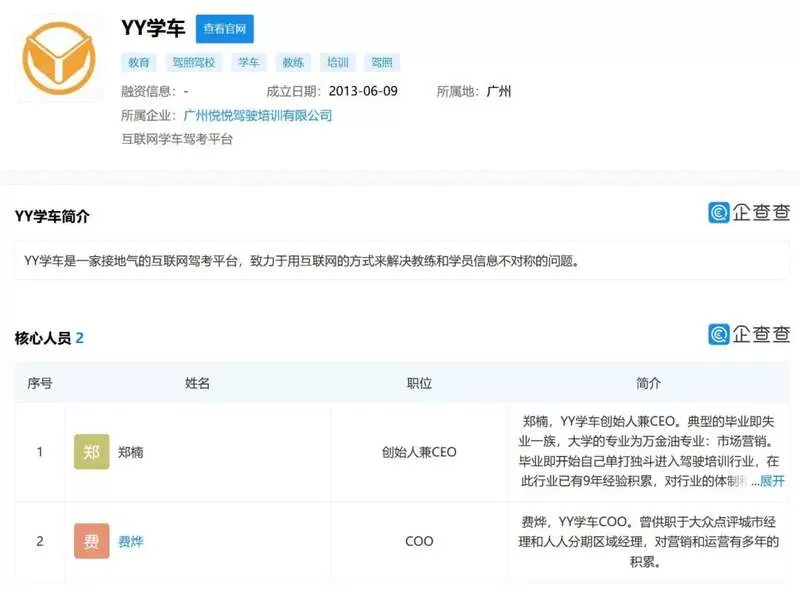Click the 郑 avatar icon
This screenshot has height=589, width=800.
tap(91, 452)
